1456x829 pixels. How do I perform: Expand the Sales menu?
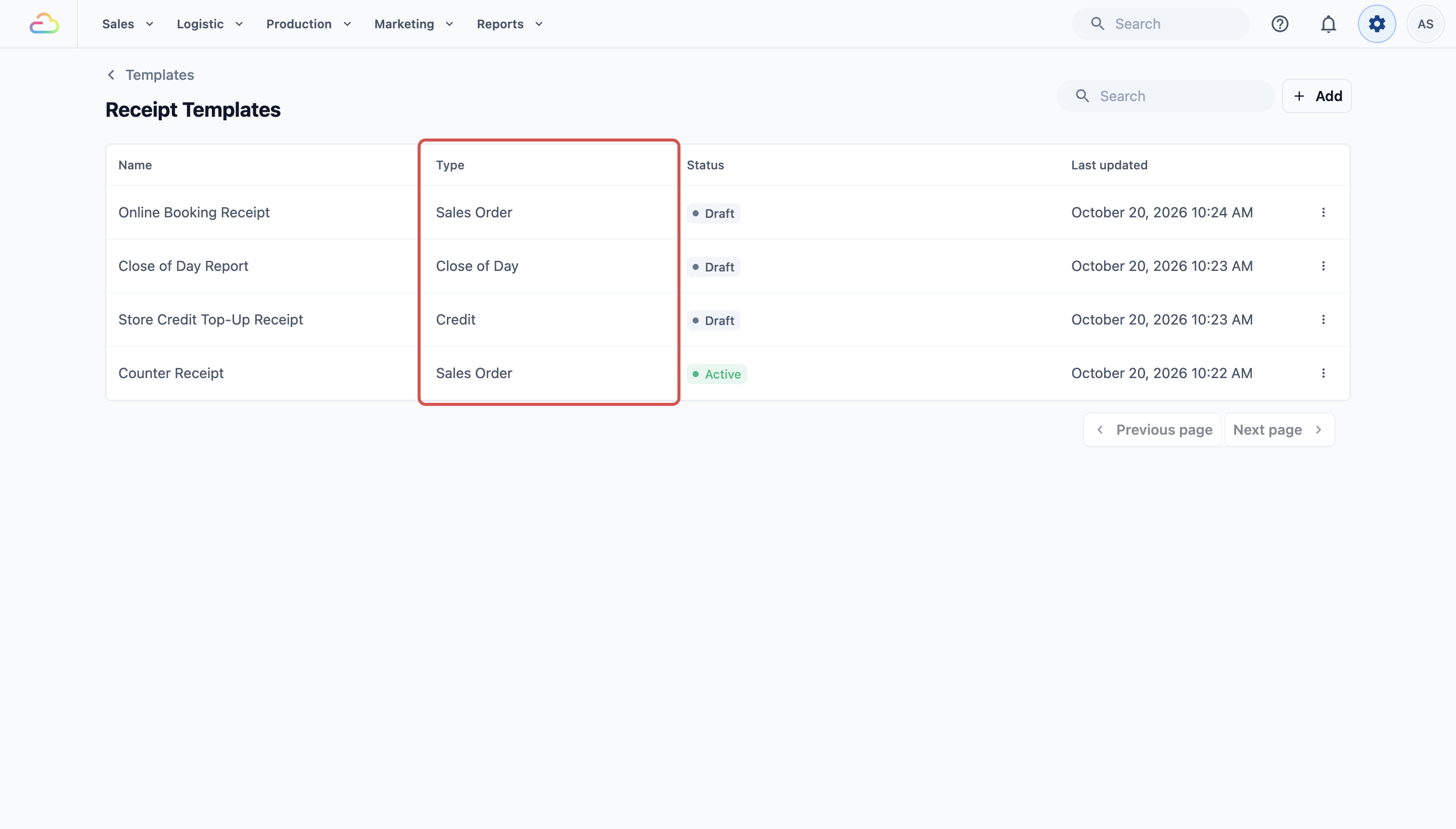[x=127, y=24]
